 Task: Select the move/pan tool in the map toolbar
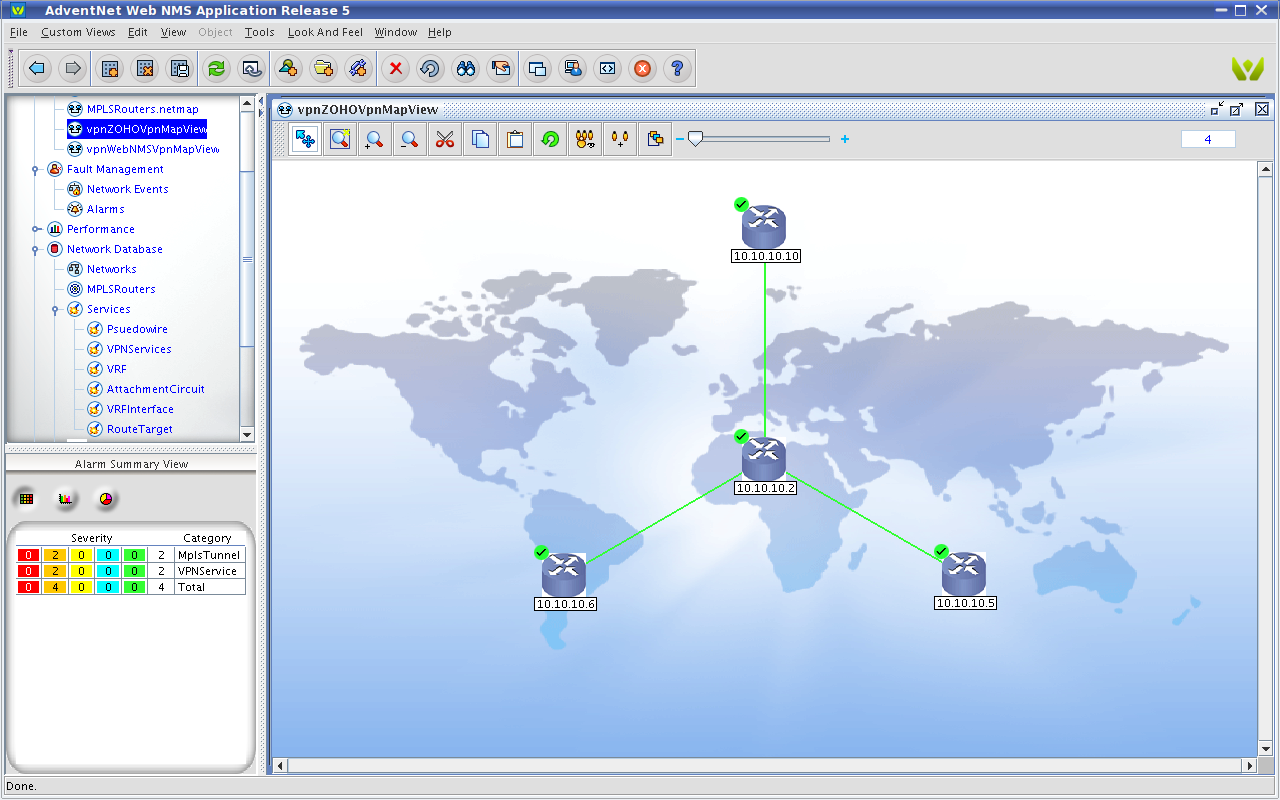(305, 140)
